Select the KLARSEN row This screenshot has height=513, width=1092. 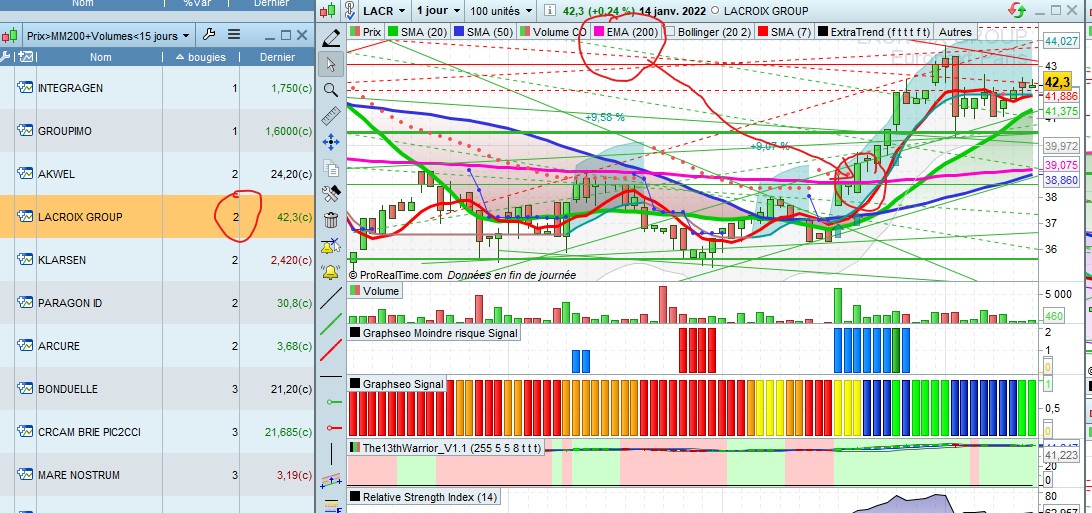(x=157, y=260)
